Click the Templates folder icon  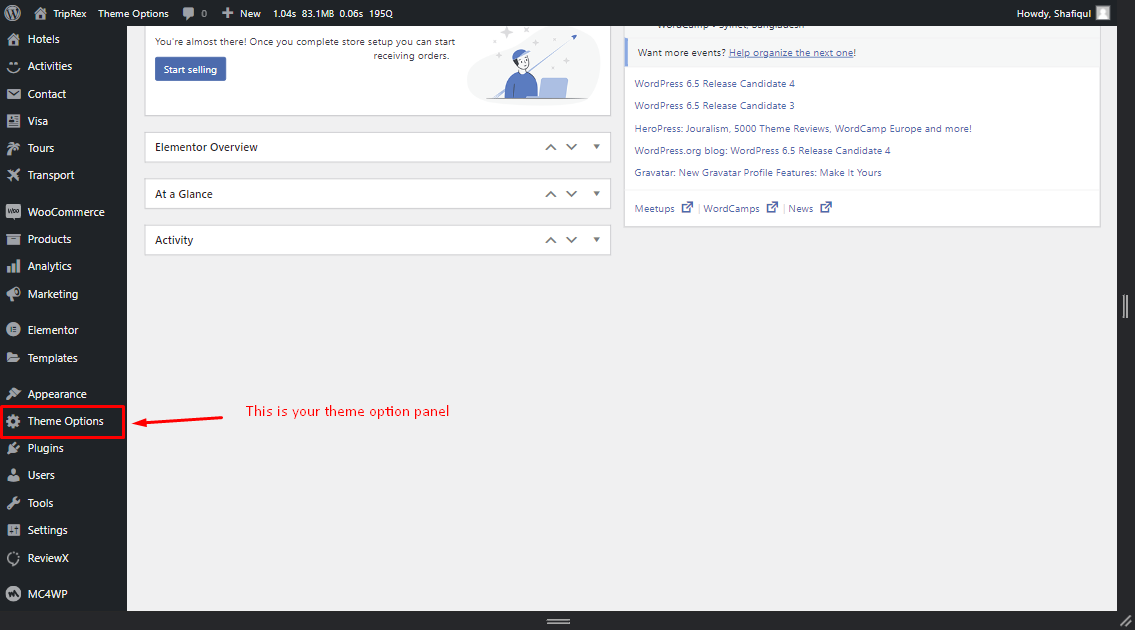coord(13,358)
